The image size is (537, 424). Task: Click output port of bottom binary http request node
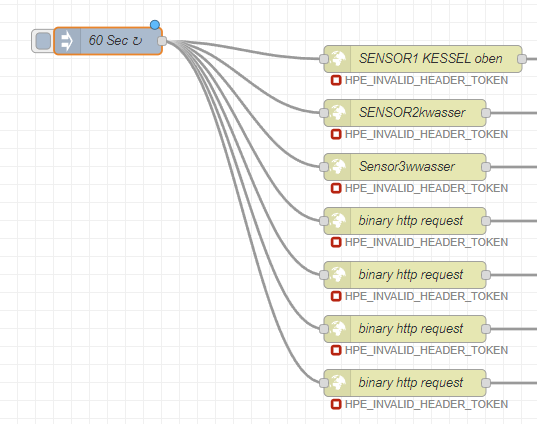[x=486, y=383]
